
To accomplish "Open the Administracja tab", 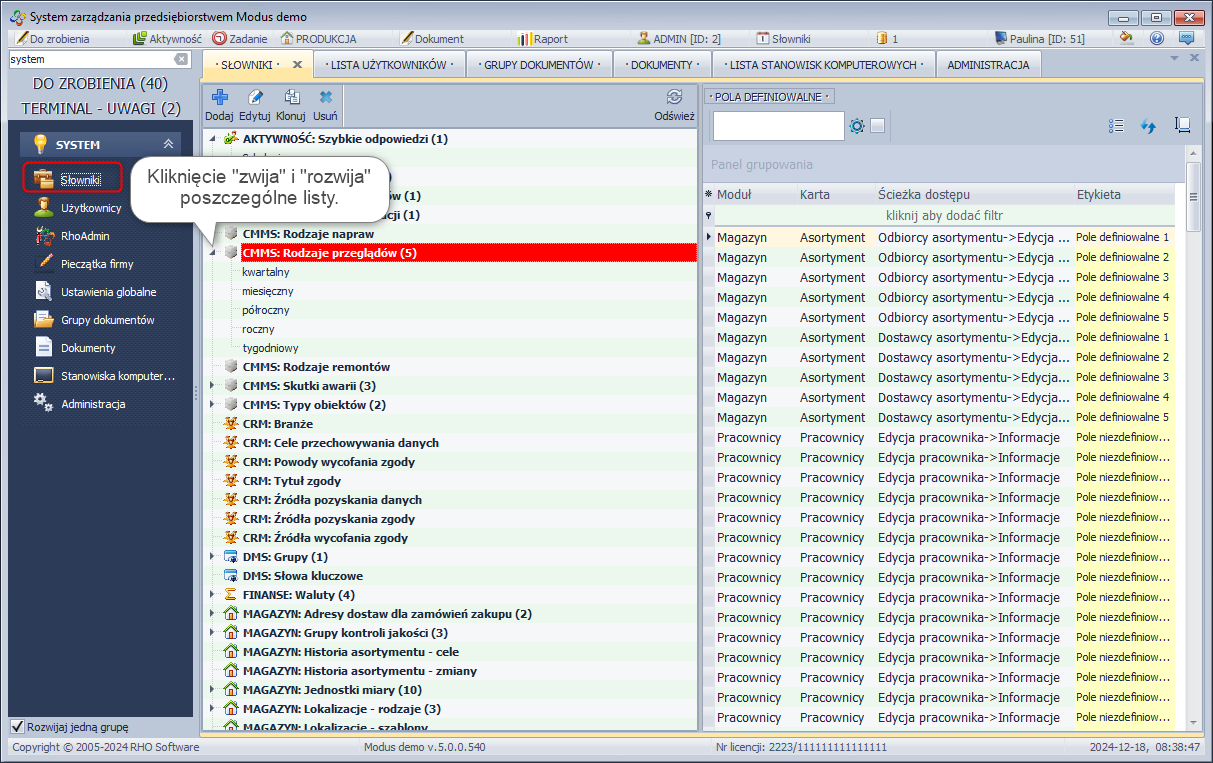I will point(987,65).
